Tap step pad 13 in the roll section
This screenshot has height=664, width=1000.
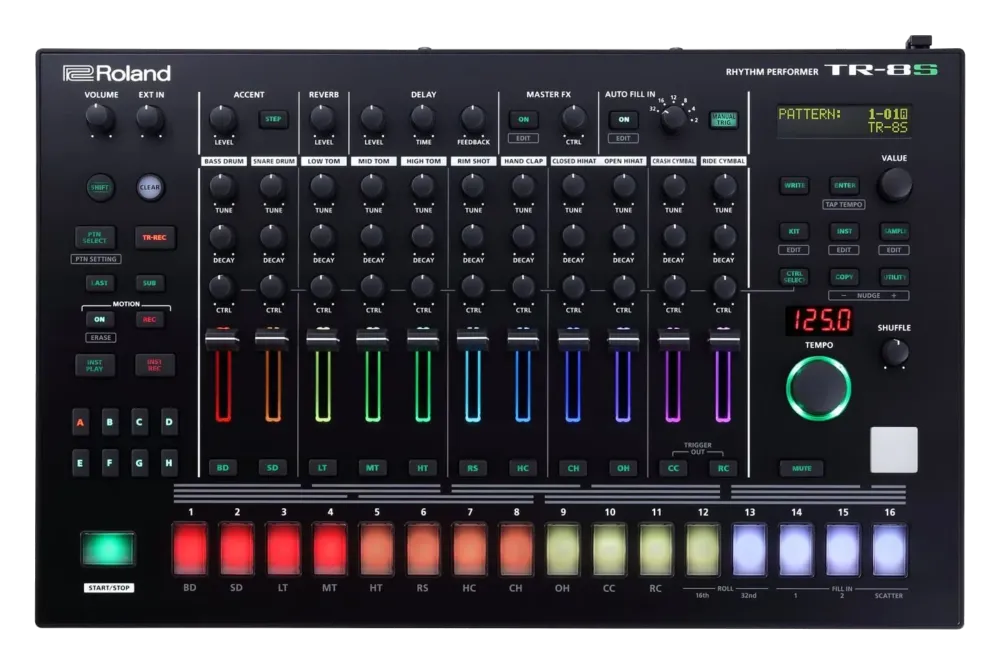point(749,549)
